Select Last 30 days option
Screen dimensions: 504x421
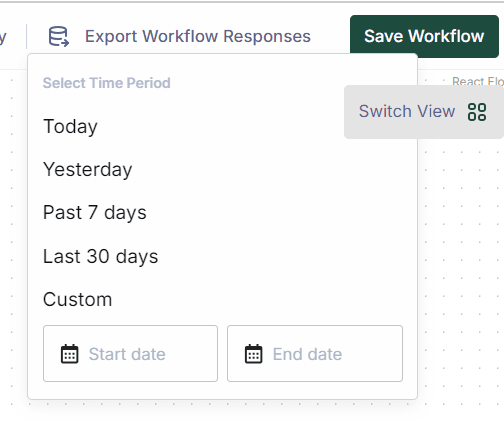tap(100, 256)
